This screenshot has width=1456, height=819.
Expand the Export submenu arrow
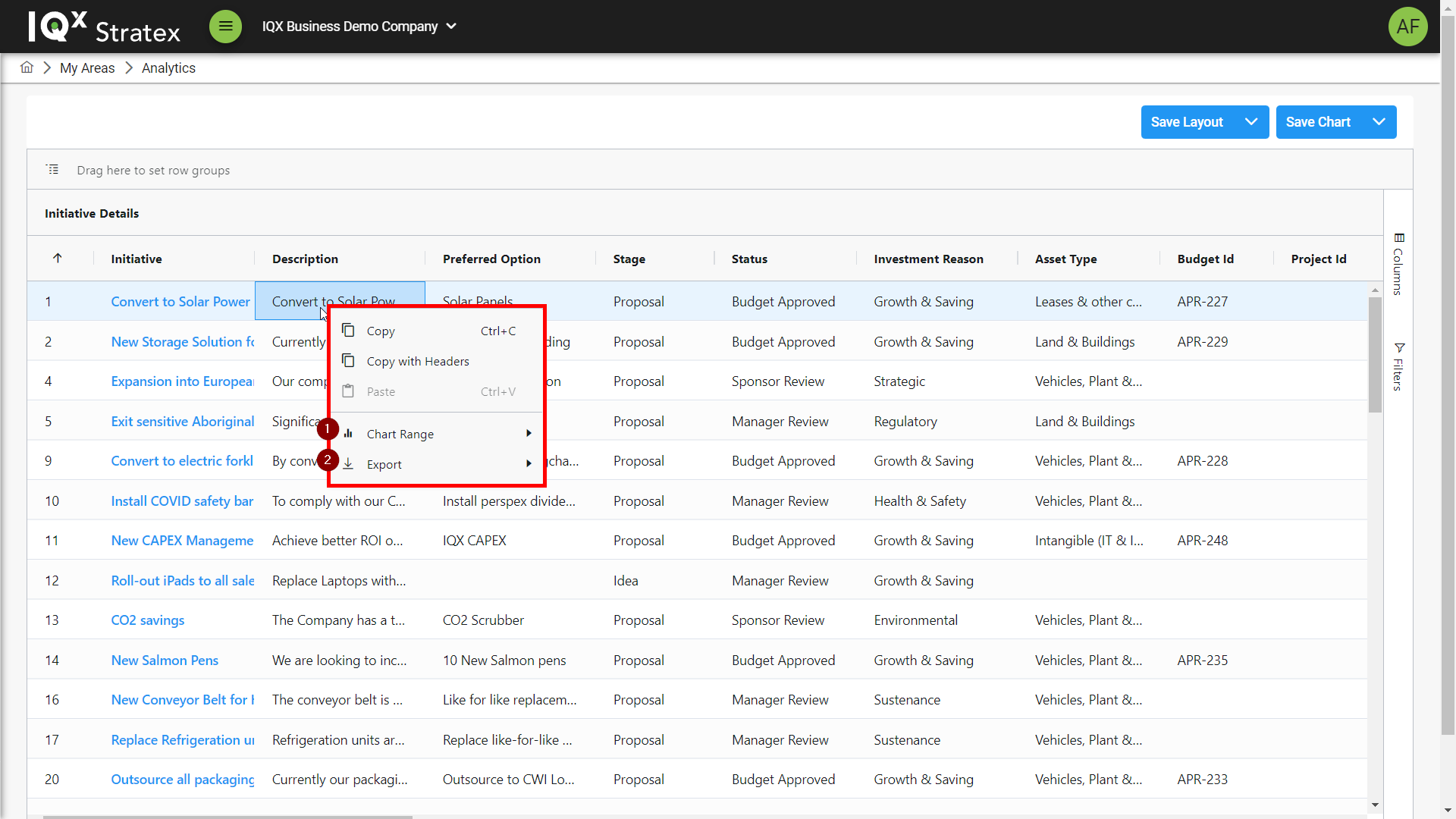[529, 464]
